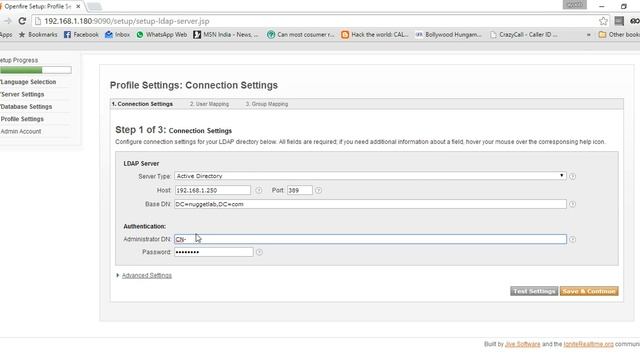Expand Advanced Settings disclosure triangle
The width and height of the screenshot is (640, 360).
tap(118, 276)
